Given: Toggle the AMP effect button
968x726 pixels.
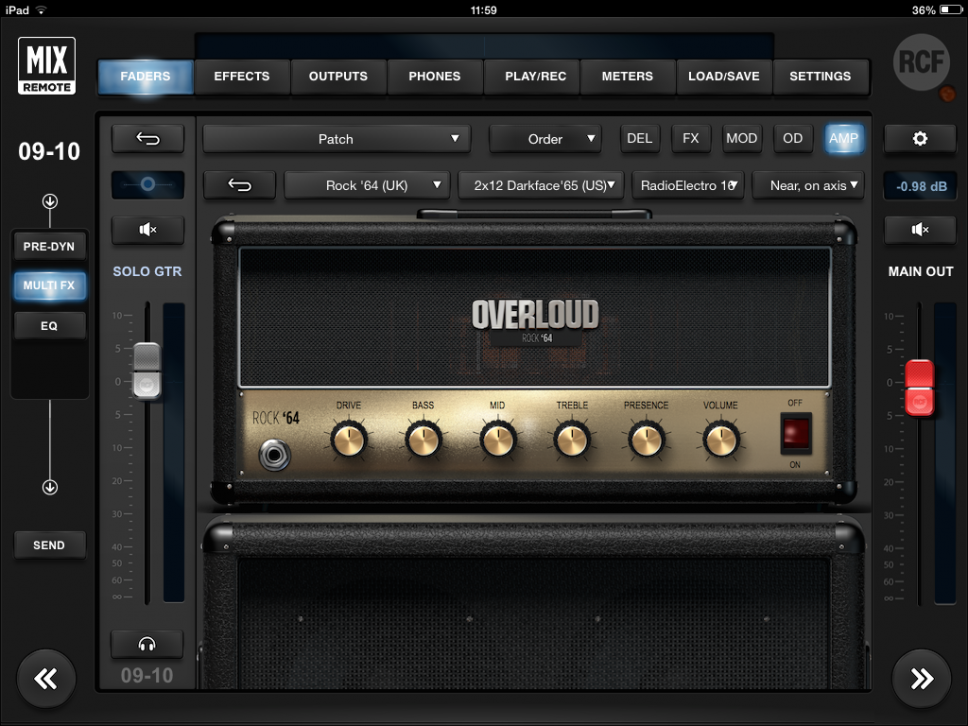Looking at the screenshot, I should click(843, 139).
